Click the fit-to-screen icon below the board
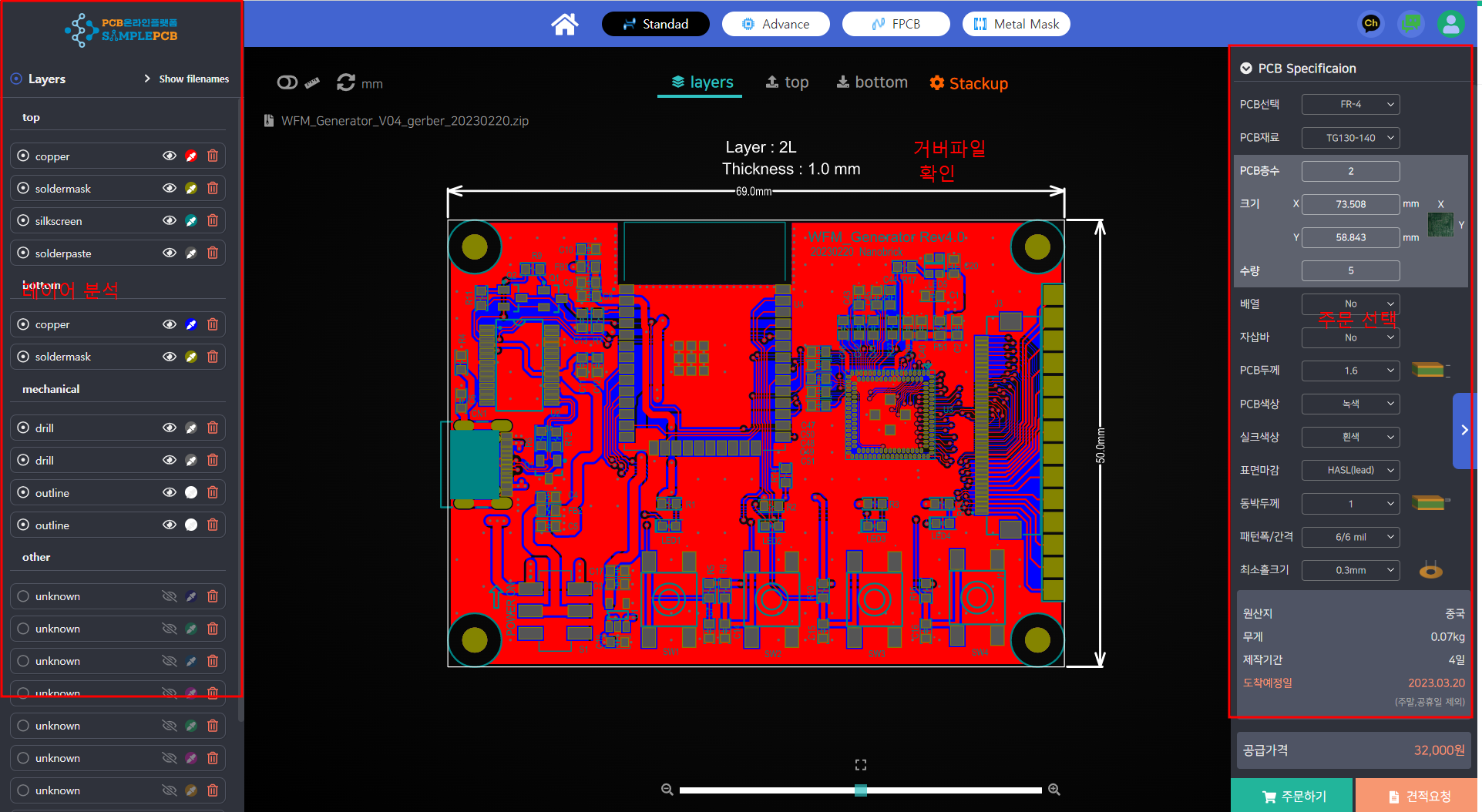1482x812 pixels. coord(861,764)
